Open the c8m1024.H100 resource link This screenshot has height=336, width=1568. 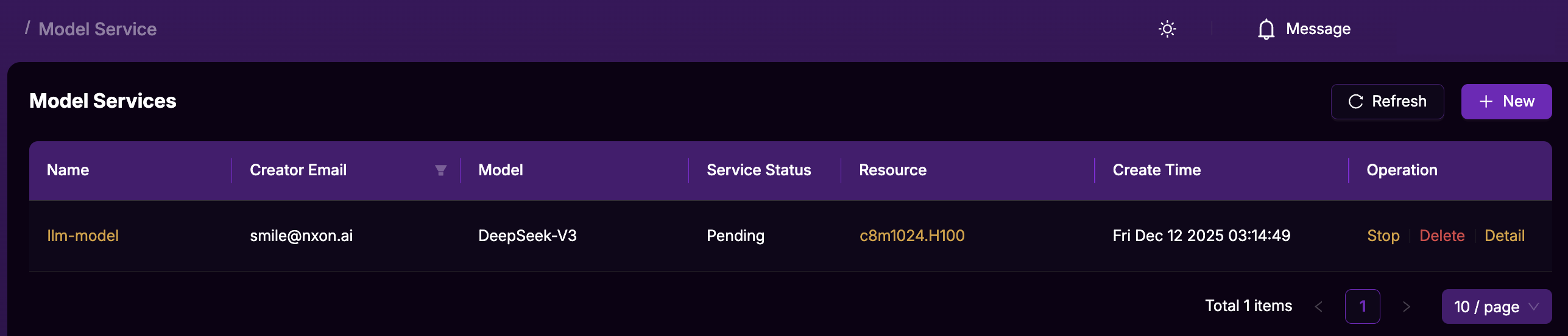point(911,236)
